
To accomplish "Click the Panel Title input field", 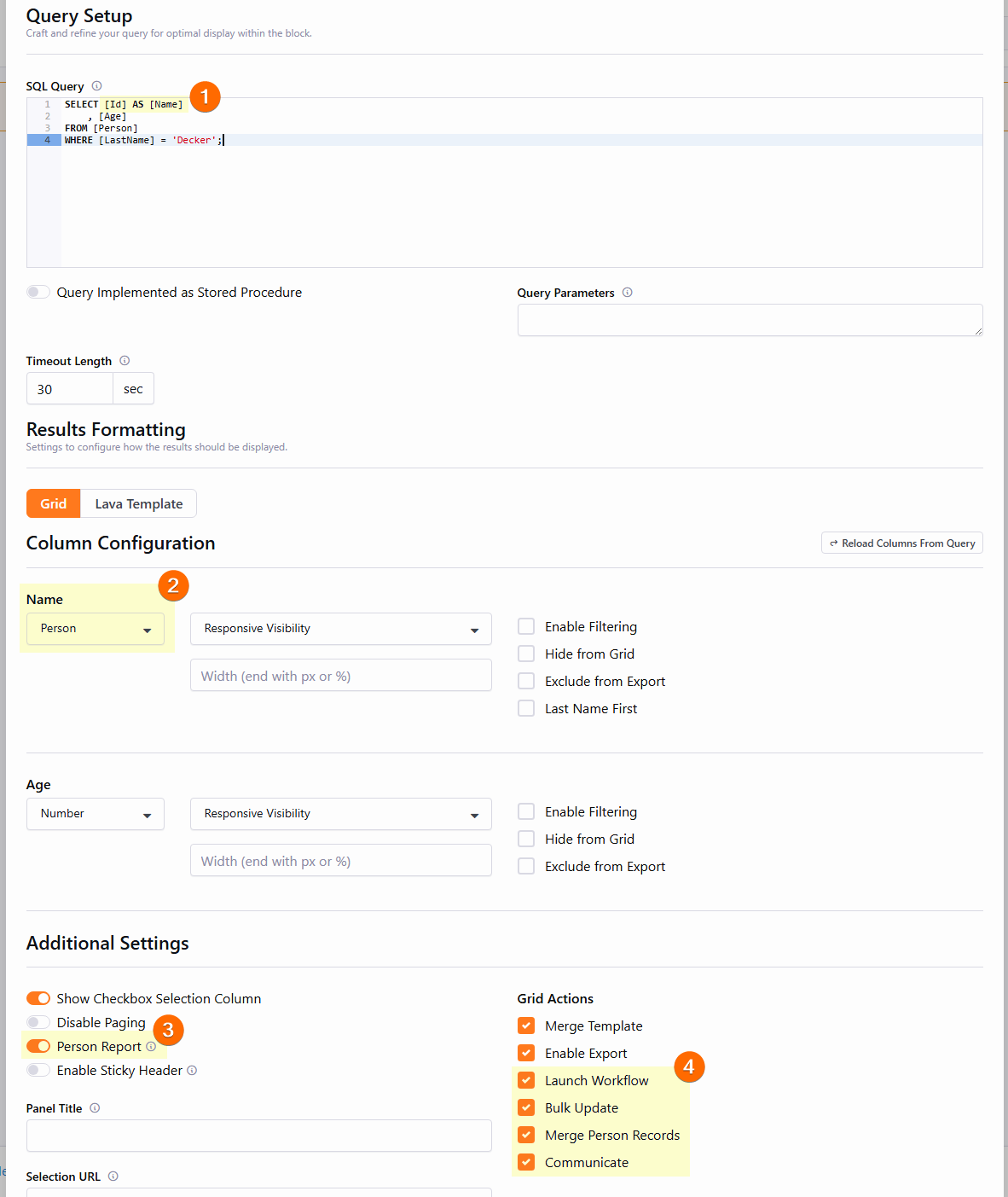I will click(x=258, y=1136).
